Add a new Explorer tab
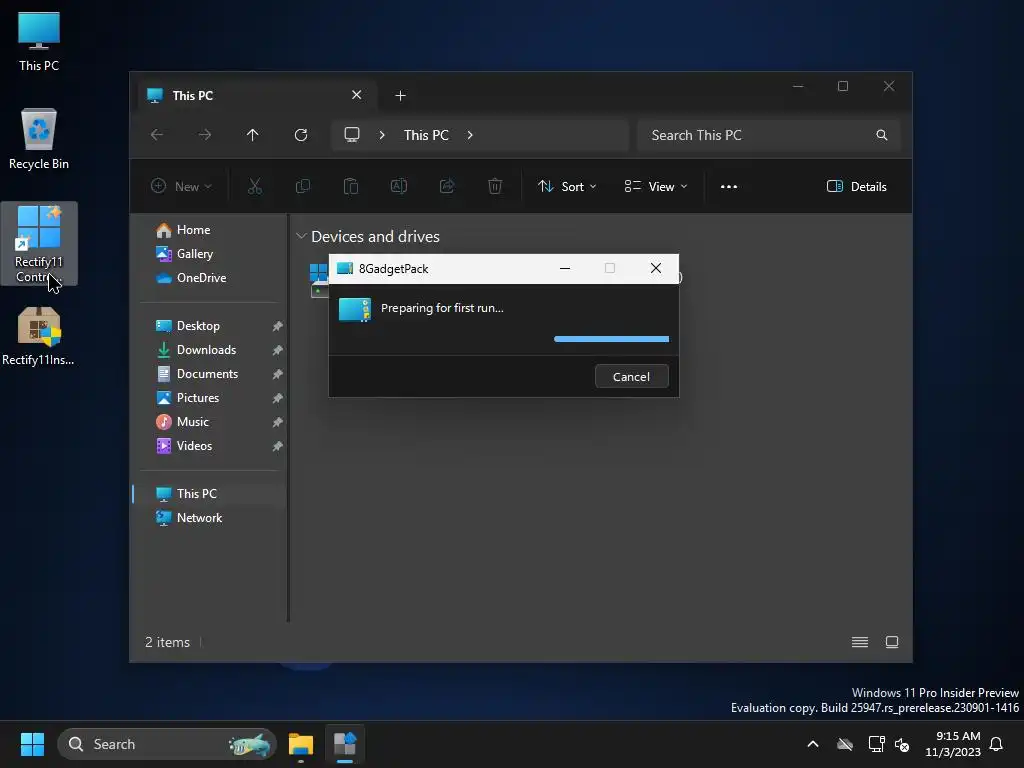The height and width of the screenshot is (768, 1024). coord(400,96)
